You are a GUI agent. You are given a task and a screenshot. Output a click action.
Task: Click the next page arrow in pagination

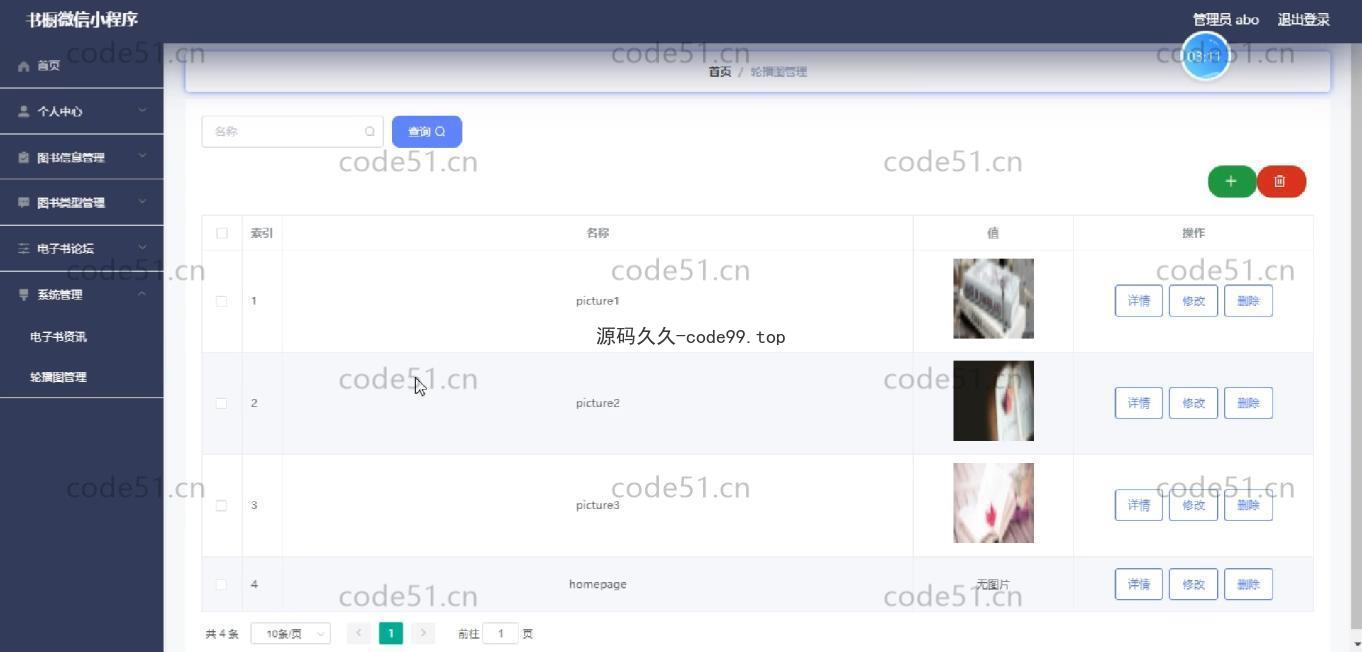tap(423, 633)
